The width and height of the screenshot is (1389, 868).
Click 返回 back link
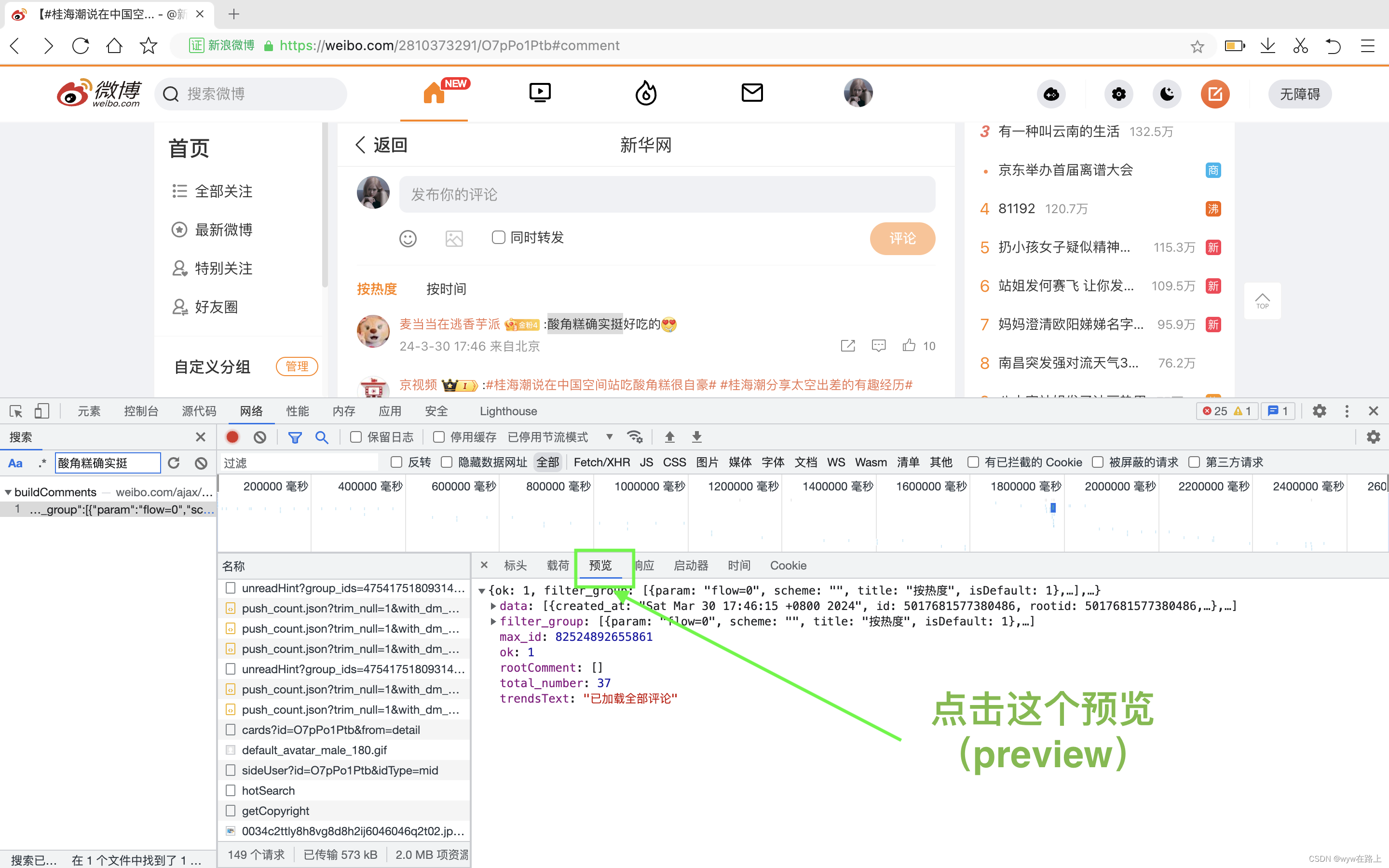(x=381, y=145)
